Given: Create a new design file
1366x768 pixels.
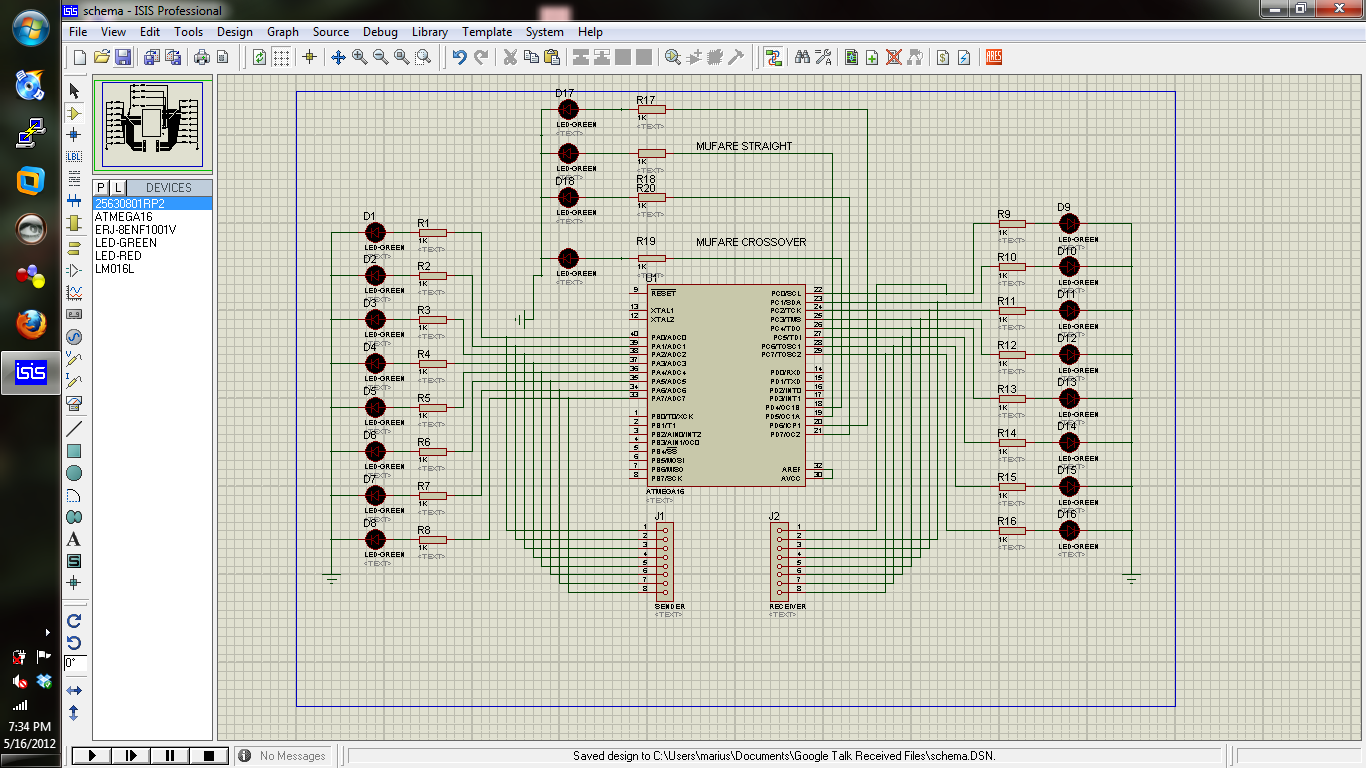Looking at the screenshot, I should coord(80,57).
